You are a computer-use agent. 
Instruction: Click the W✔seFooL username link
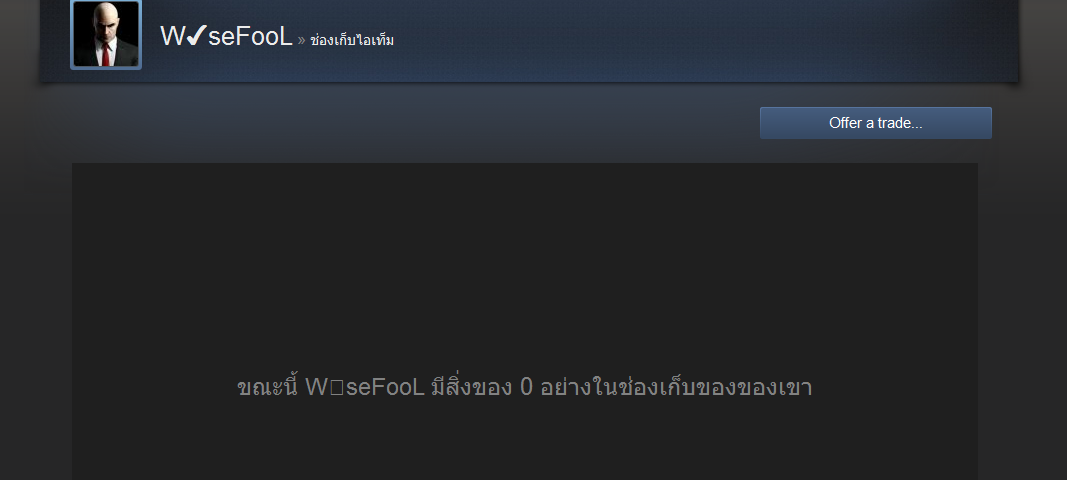[226, 37]
